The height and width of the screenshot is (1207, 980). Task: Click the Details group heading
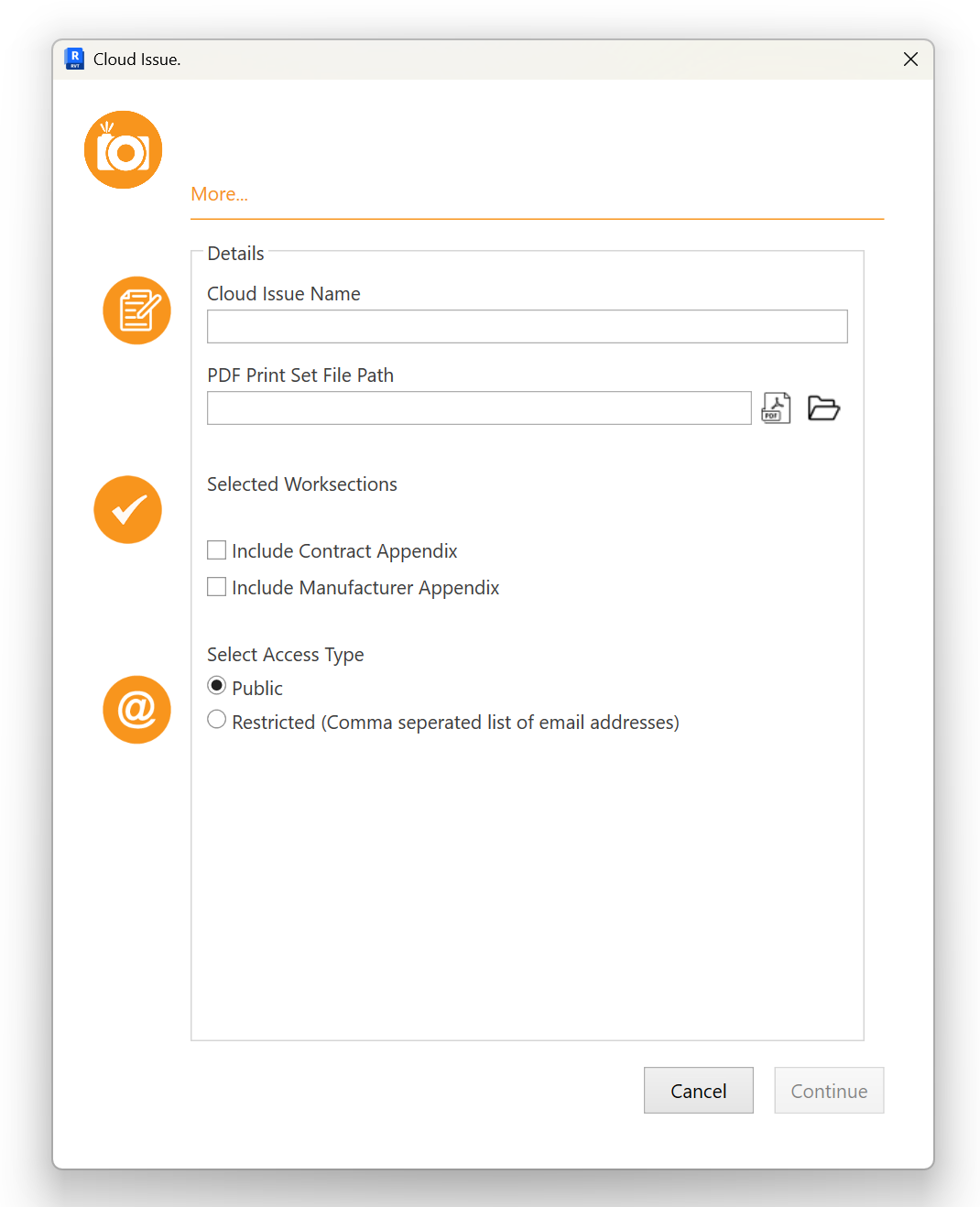pos(235,253)
